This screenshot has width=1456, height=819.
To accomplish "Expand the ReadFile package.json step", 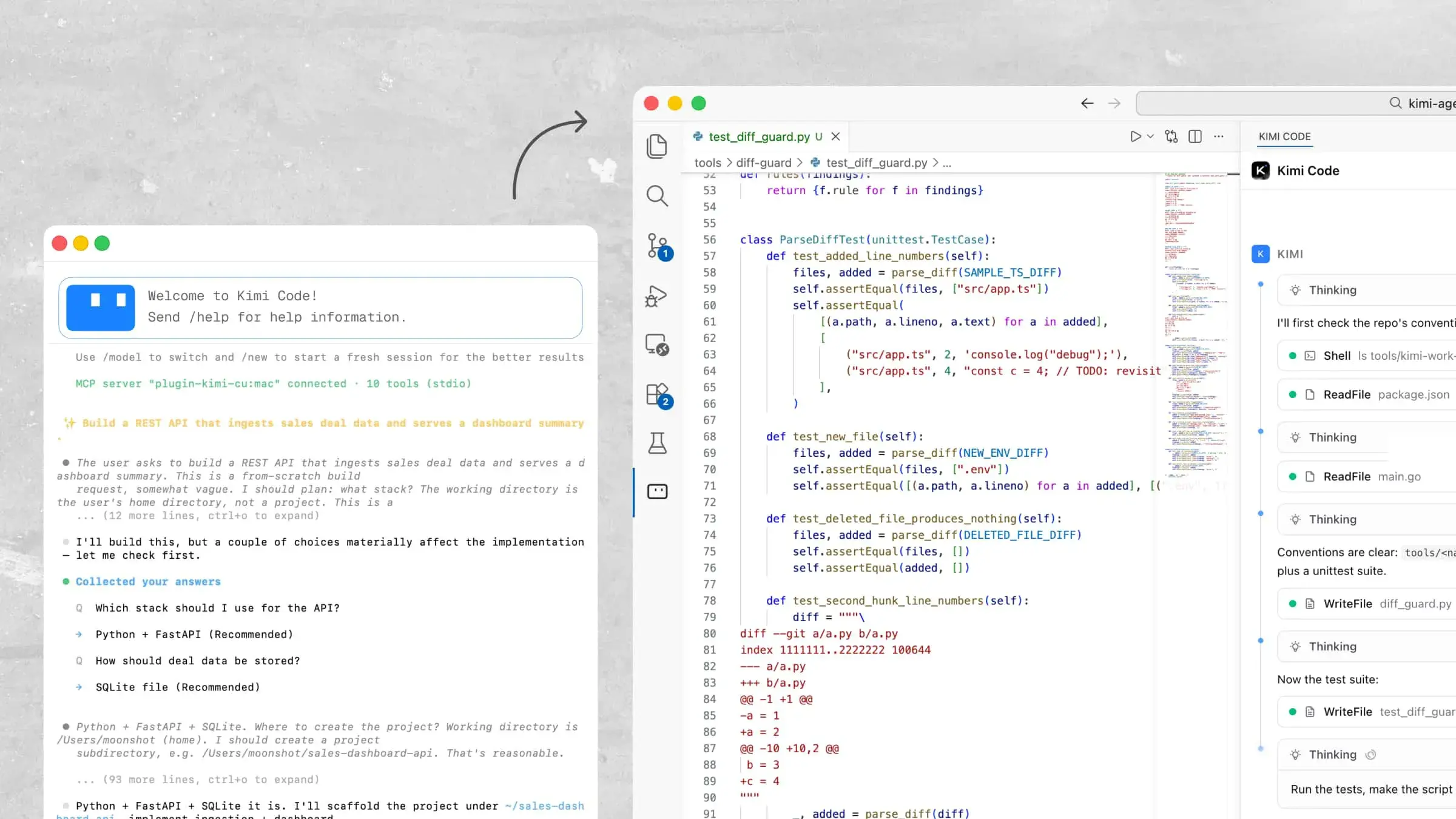I will [1366, 394].
